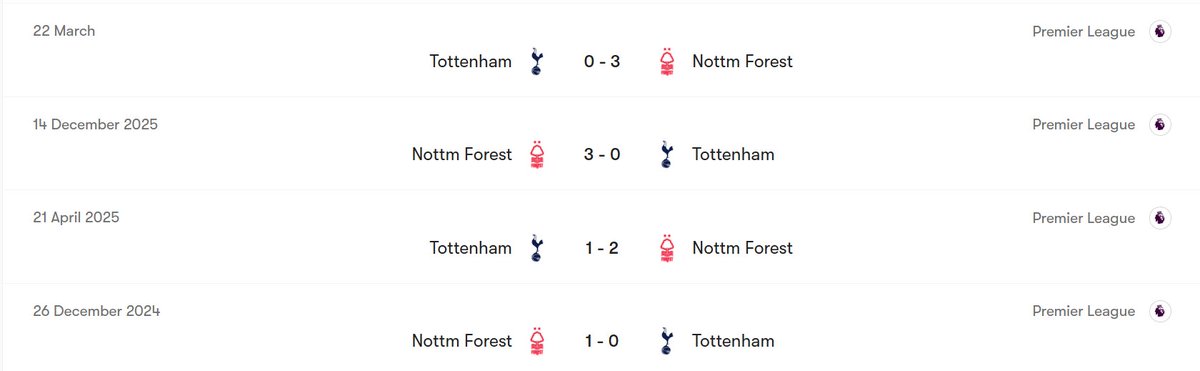1200x371 pixels.
Task: Click Premier League logo in 14 December 2025 row
Action: coord(1159,125)
